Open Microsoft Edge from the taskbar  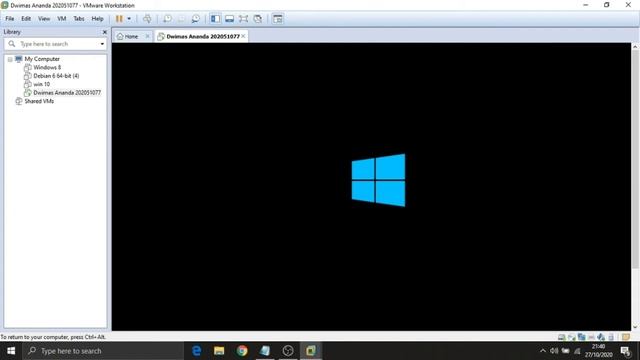[196, 351]
